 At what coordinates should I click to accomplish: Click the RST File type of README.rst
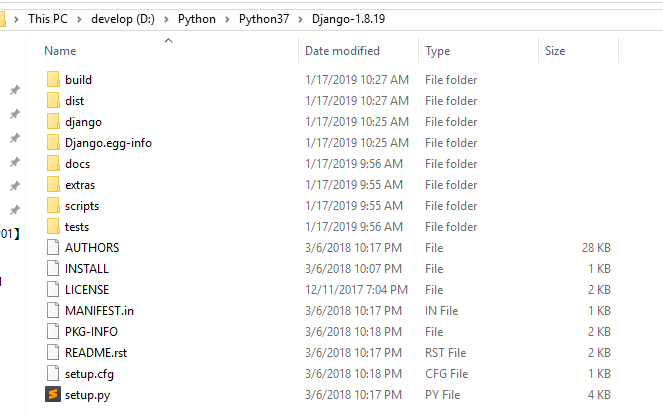[446, 352]
